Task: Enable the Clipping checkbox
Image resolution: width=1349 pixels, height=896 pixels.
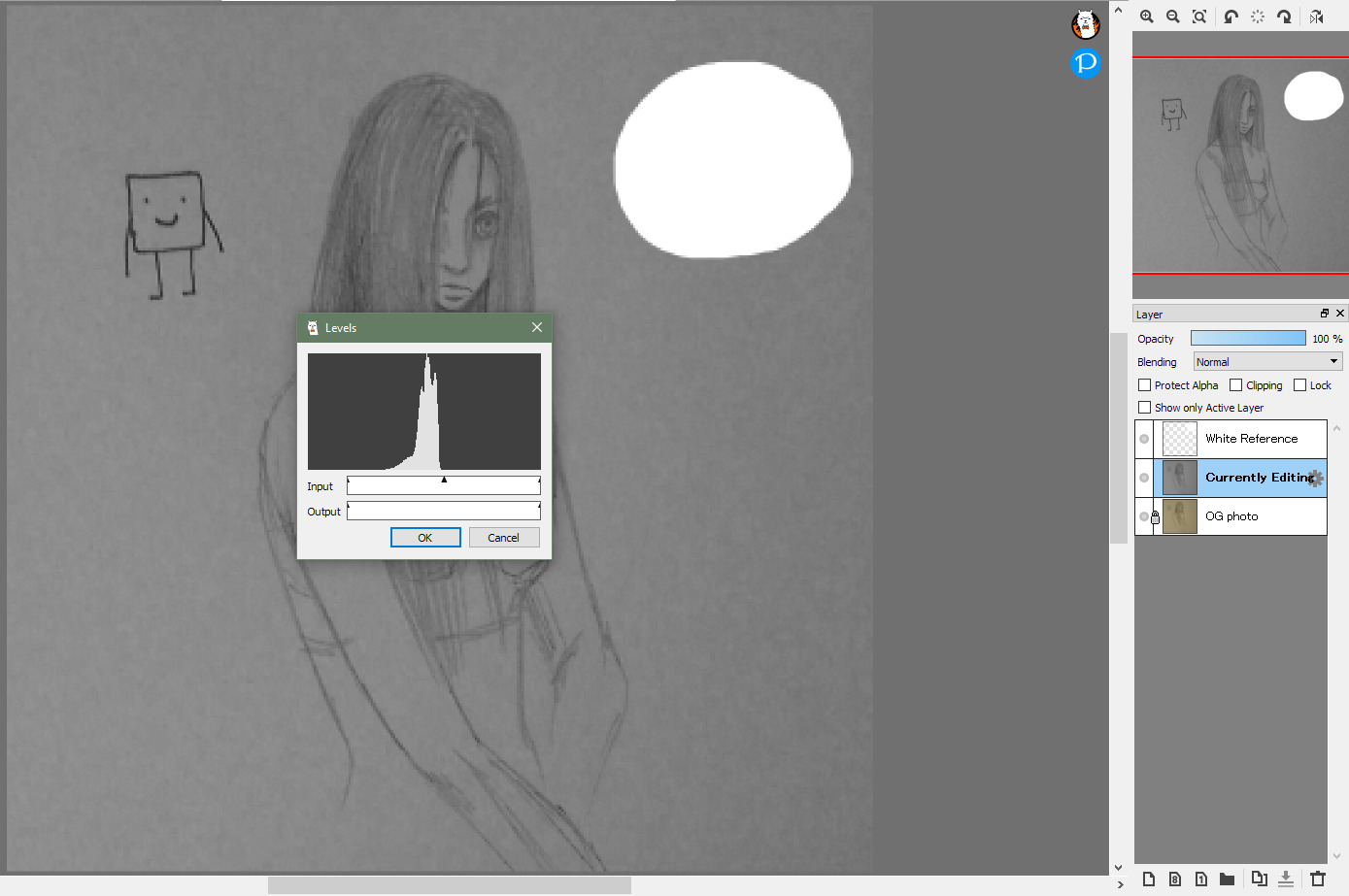Action: [1235, 385]
